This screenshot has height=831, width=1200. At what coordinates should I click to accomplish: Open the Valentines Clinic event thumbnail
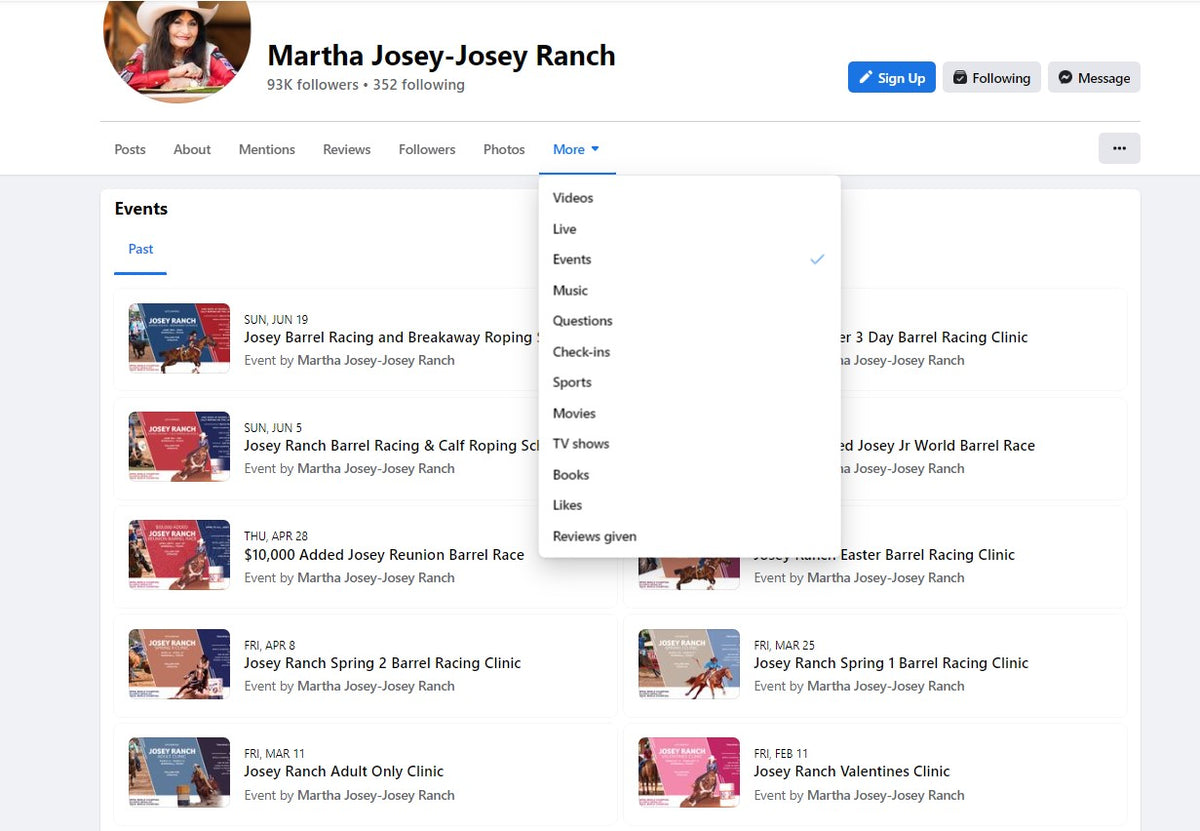tap(689, 773)
